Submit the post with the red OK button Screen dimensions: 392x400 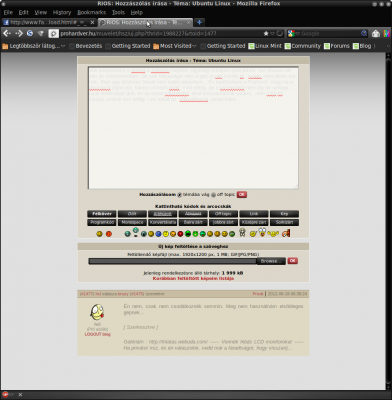pyautogui.click(x=242, y=195)
